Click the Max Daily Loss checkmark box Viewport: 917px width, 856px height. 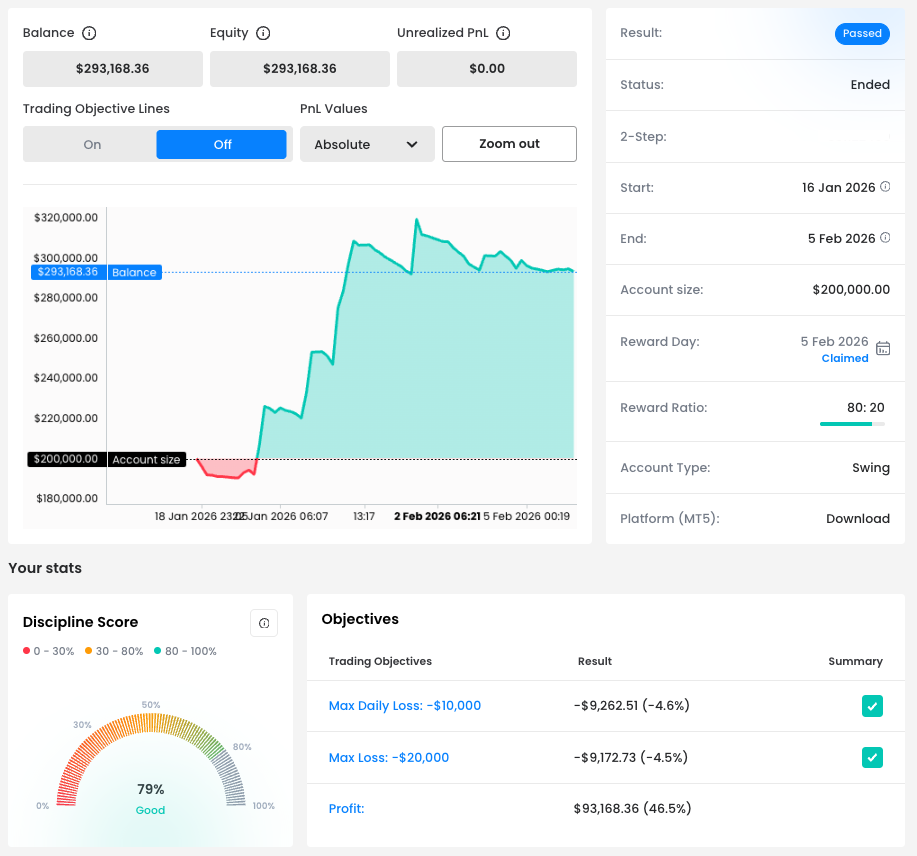[x=872, y=707]
